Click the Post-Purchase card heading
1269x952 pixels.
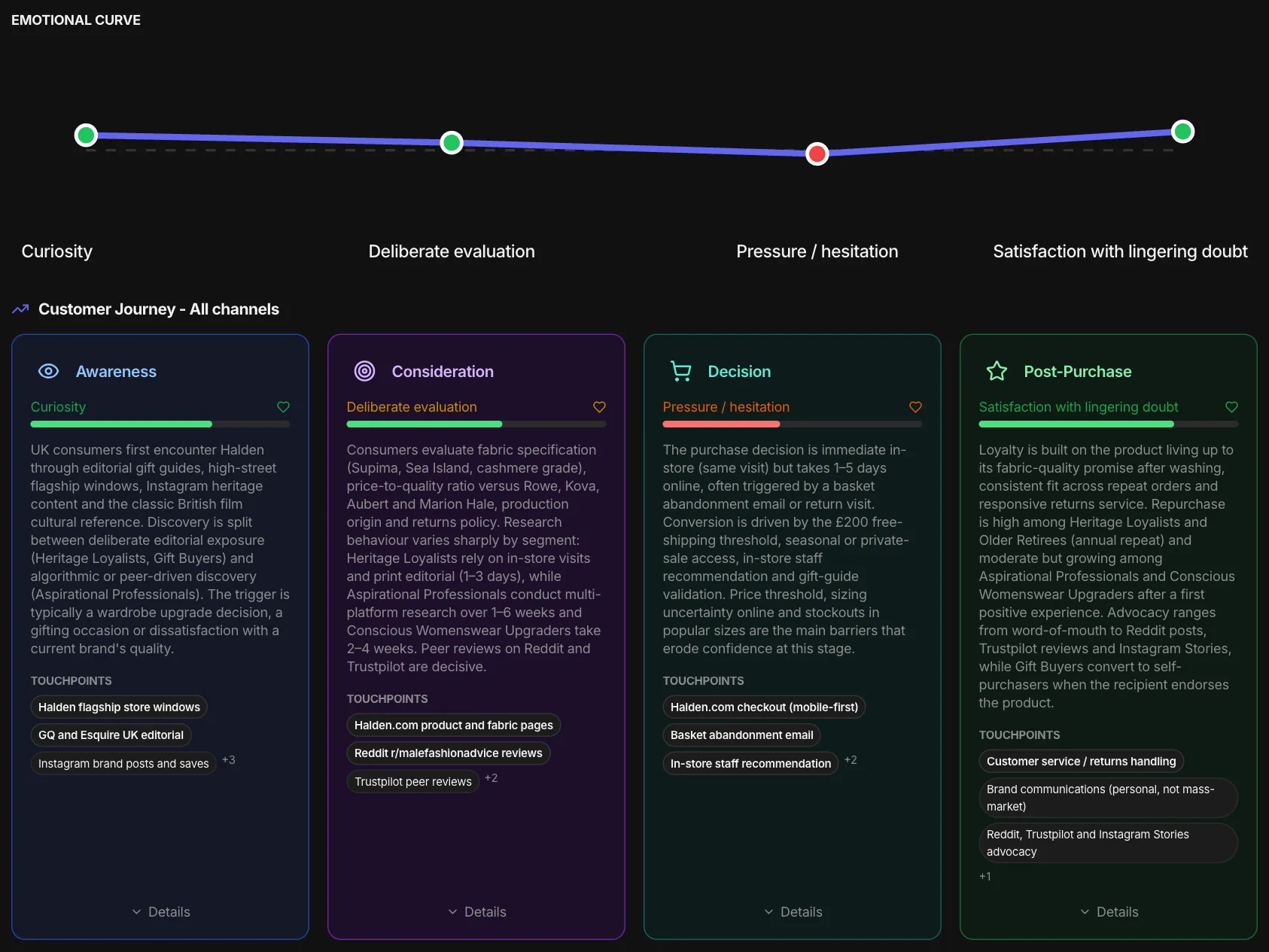pyautogui.click(x=1078, y=371)
